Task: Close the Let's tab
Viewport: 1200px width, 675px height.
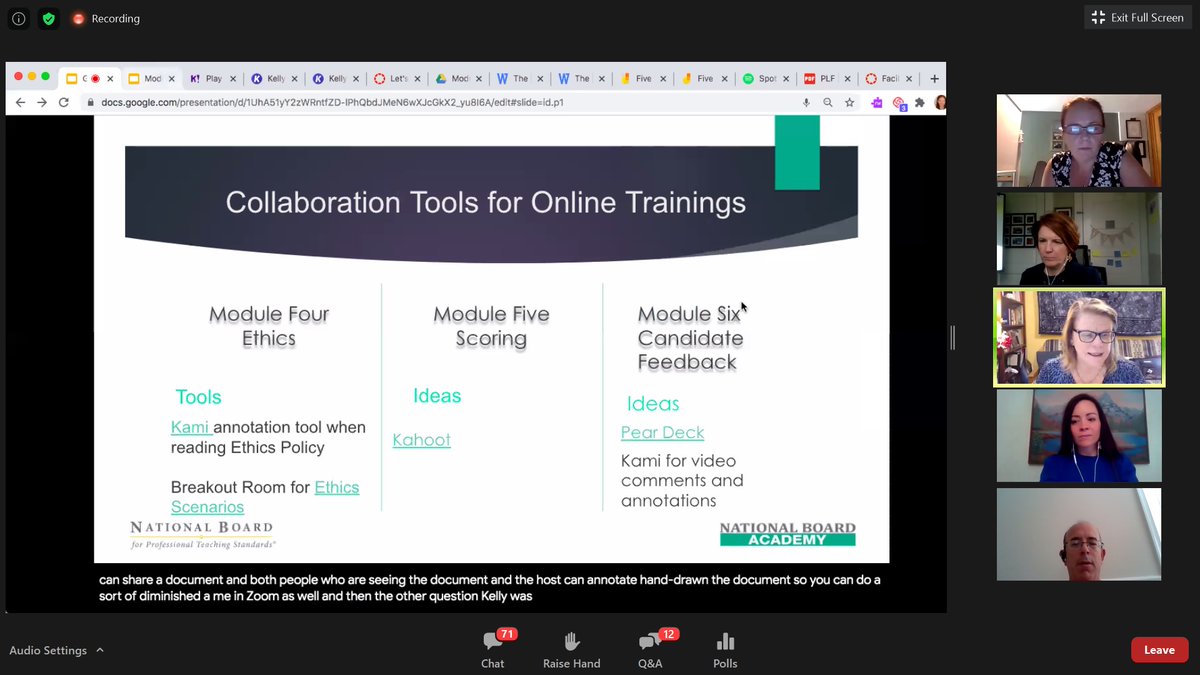Action: coord(419,78)
